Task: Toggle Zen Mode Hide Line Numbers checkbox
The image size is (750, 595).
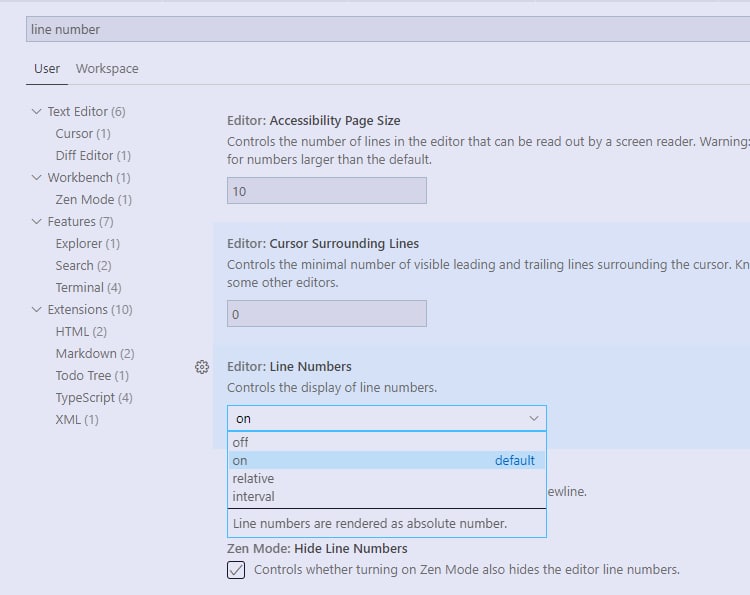Action: pyautogui.click(x=236, y=570)
